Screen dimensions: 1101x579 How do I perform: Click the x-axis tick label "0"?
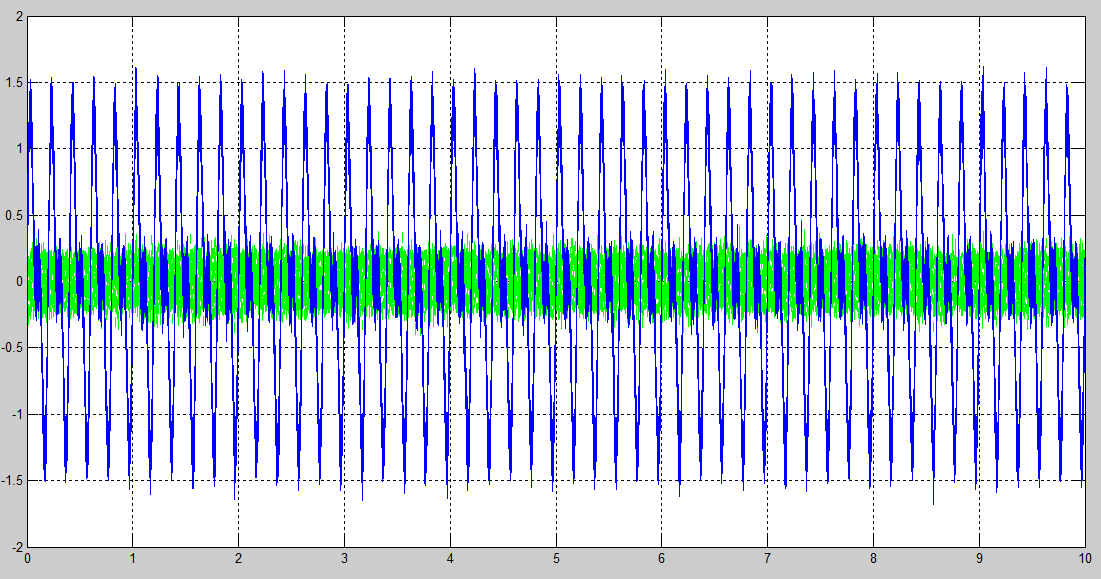click(27, 559)
